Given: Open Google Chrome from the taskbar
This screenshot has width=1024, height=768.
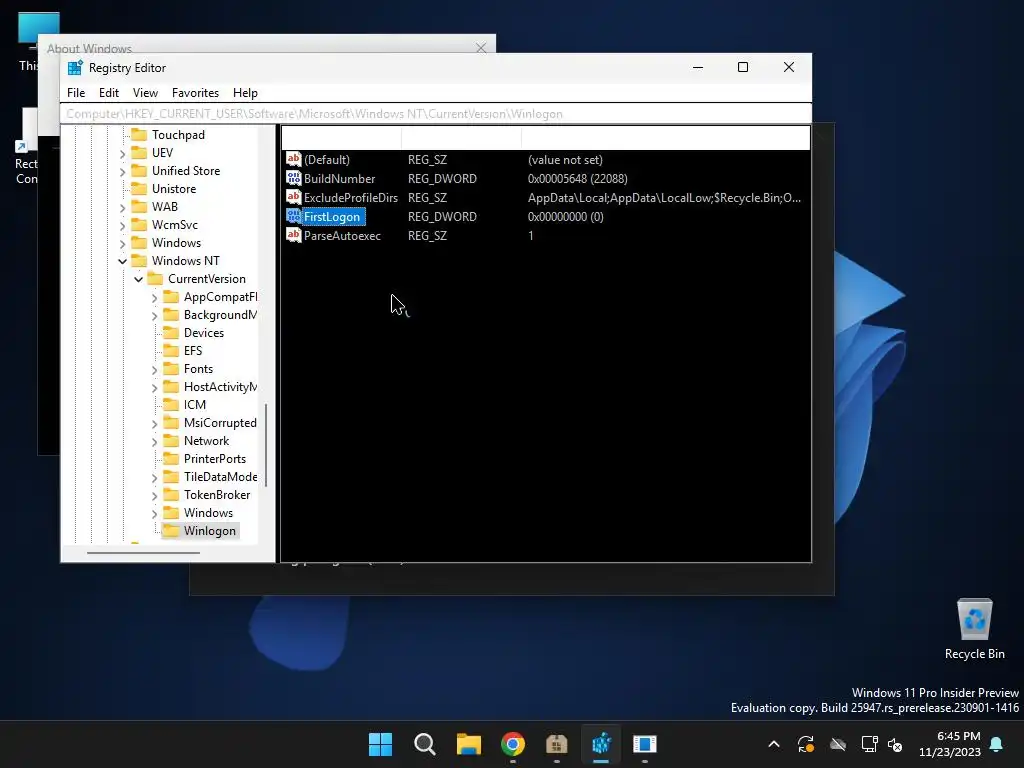Looking at the screenshot, I should 513,744.
